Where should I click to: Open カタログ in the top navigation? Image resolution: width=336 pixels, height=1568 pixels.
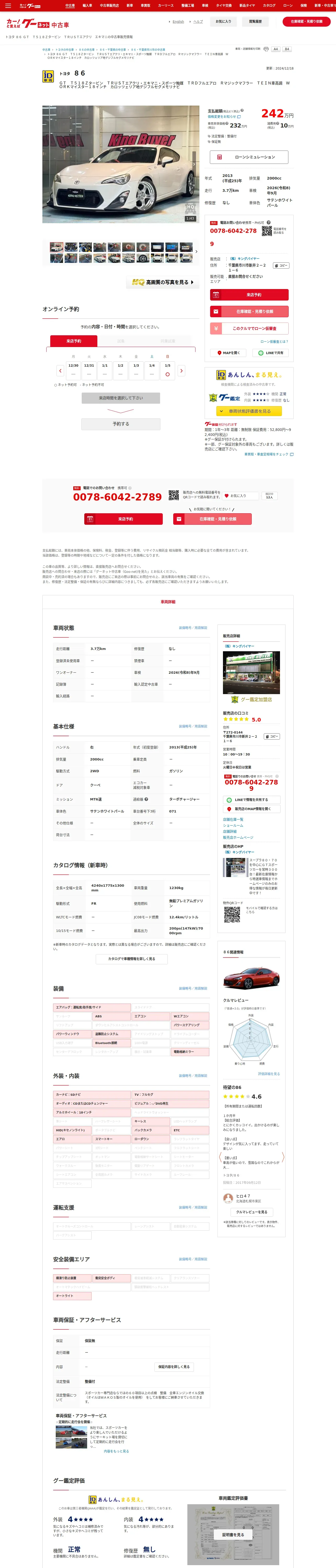coord(269,5)
